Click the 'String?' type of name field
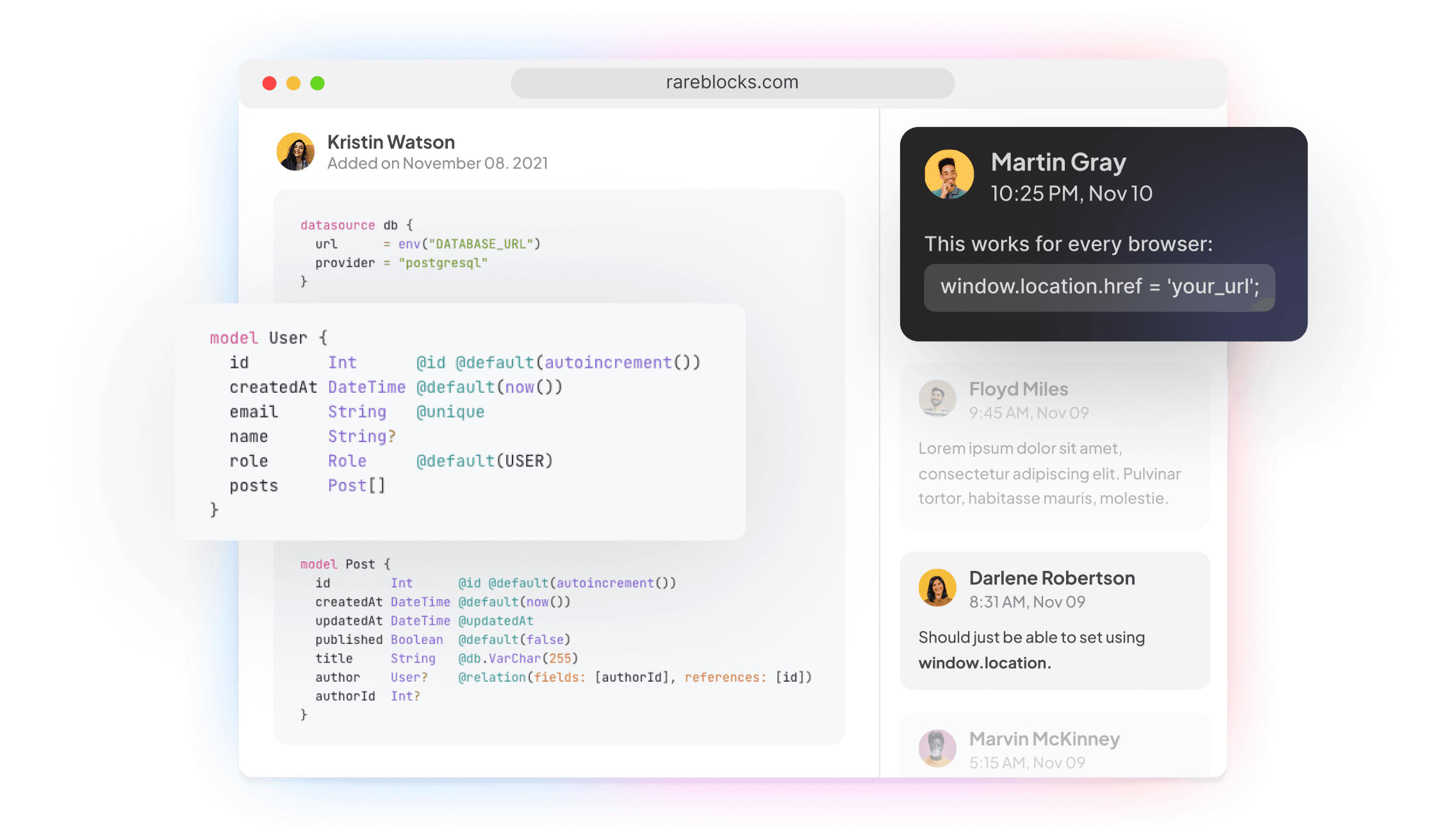Image resolution: width=1446 pixels, height=840 pixels. point(362,436)
